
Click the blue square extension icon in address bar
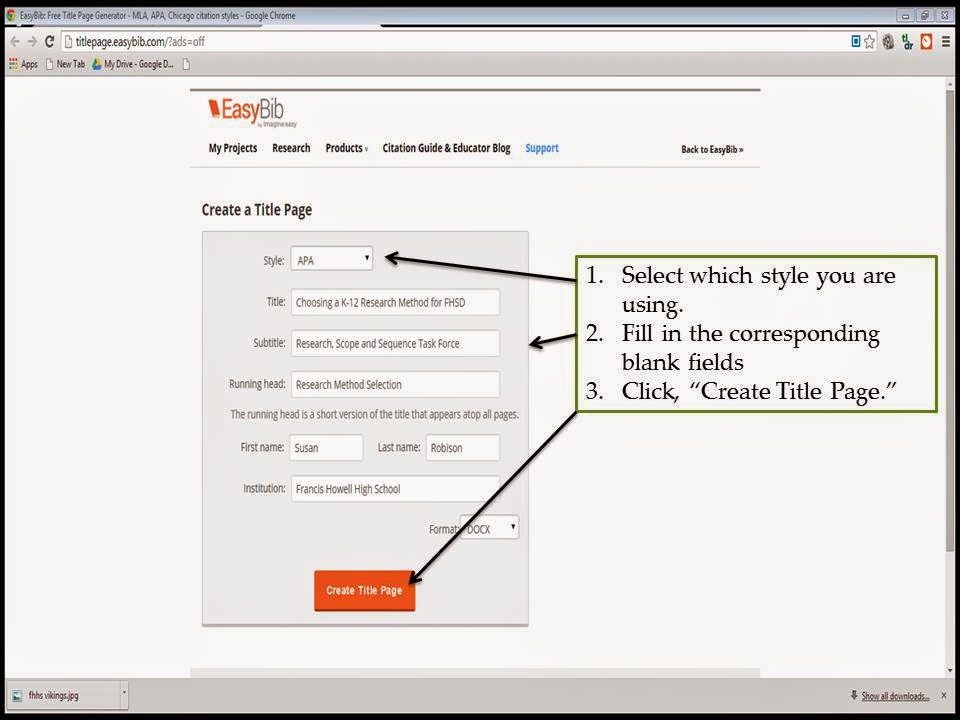[856, 41]
